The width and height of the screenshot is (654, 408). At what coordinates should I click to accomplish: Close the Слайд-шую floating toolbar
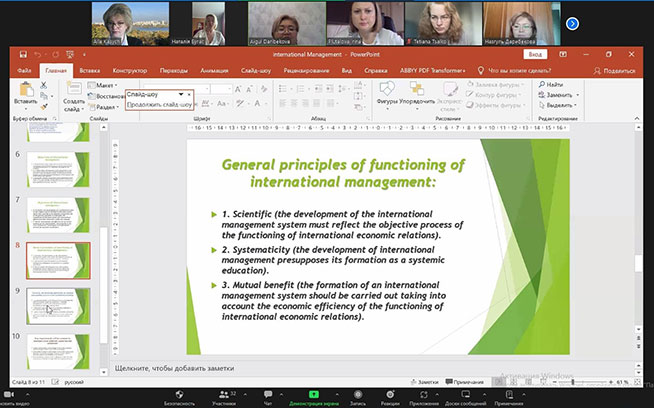point(189,94)
